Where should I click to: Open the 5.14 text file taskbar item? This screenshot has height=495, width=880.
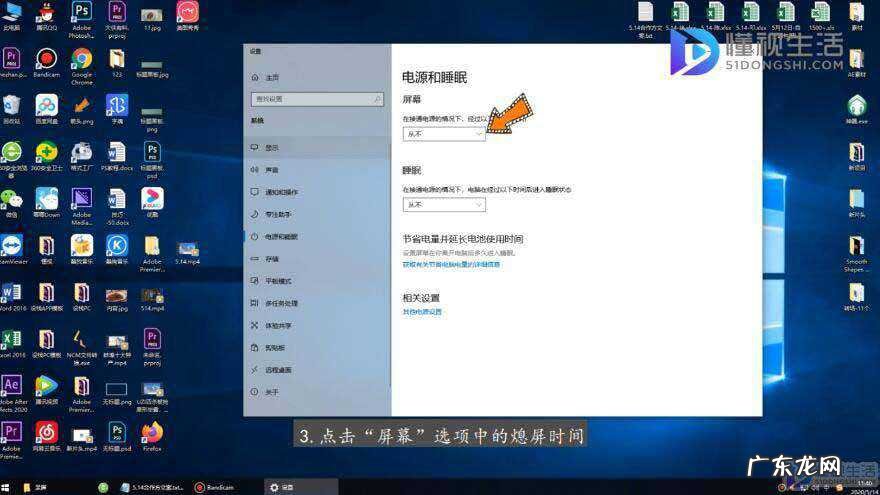[x=153, y=488]
